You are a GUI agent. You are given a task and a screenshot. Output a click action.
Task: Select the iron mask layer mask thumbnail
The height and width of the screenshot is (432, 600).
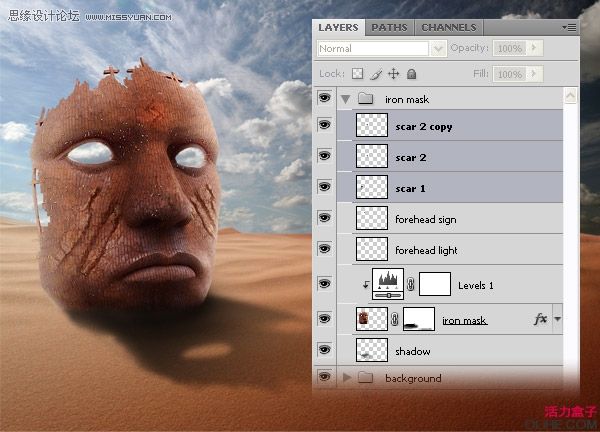tap(419, 319)
